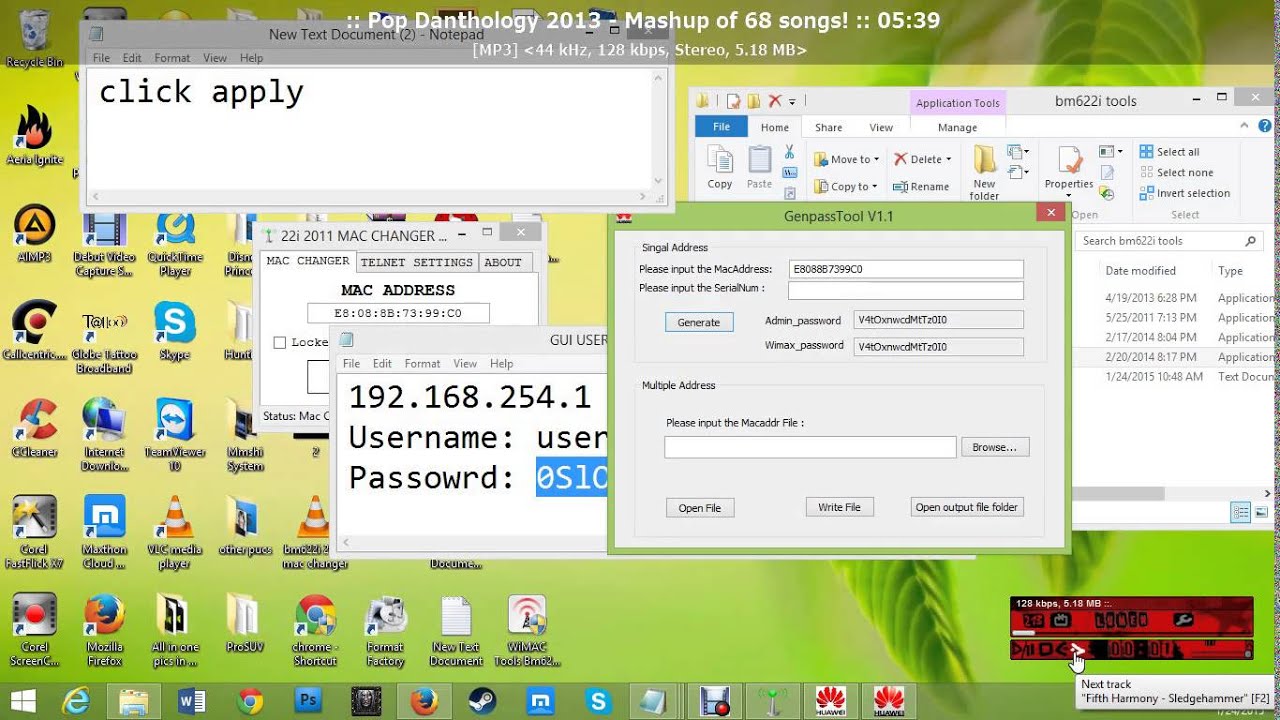Click Select all in Explorer ribbon
The width and height of the screenshot is (1280, 720).
tap(1170, 152)
